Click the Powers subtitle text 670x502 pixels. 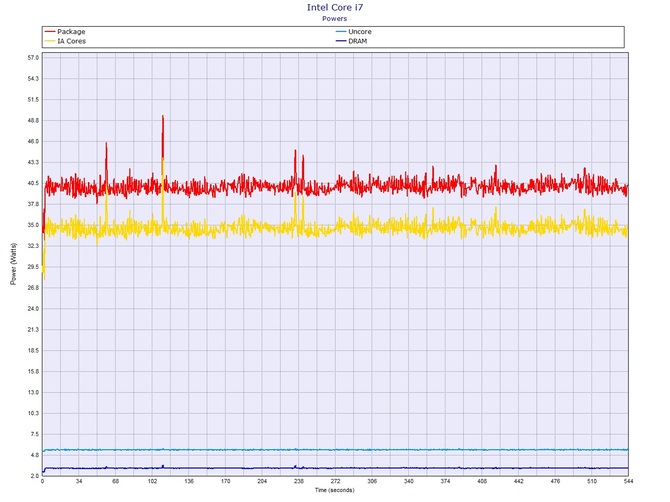pyautogui.click(x=334, y=18)
